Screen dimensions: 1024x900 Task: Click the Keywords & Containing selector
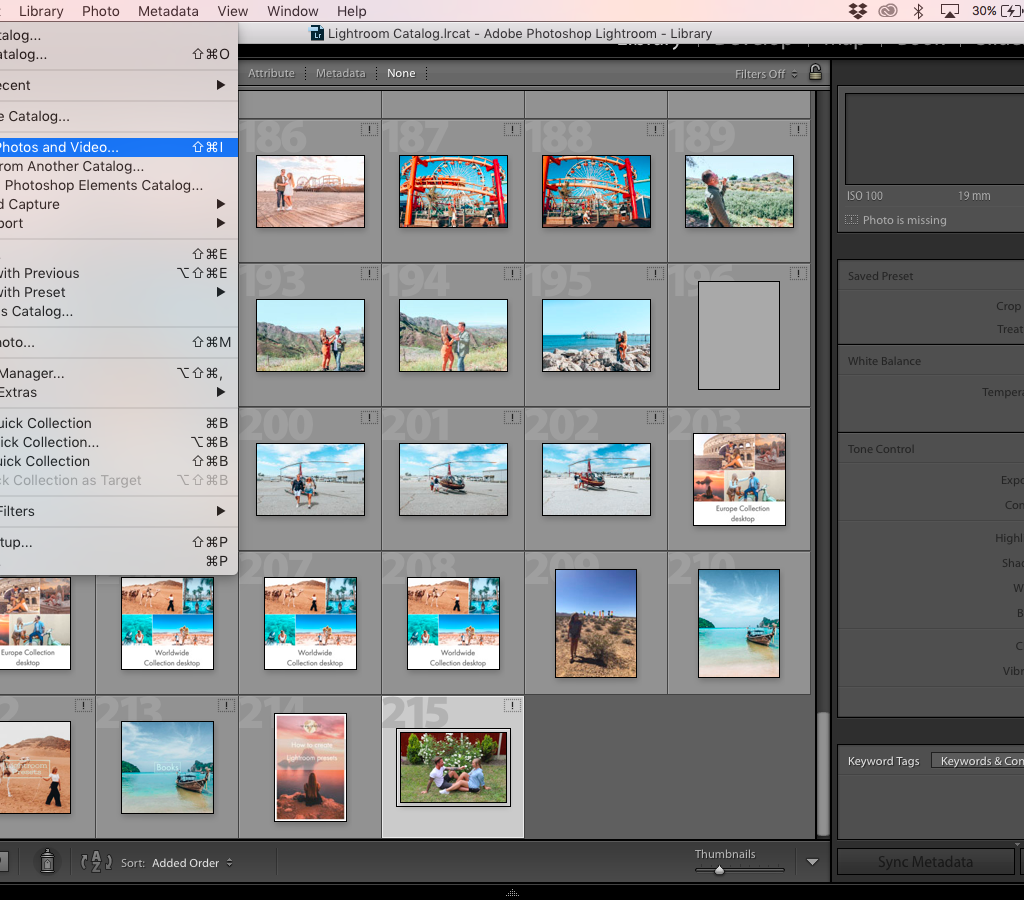(978, 760)
